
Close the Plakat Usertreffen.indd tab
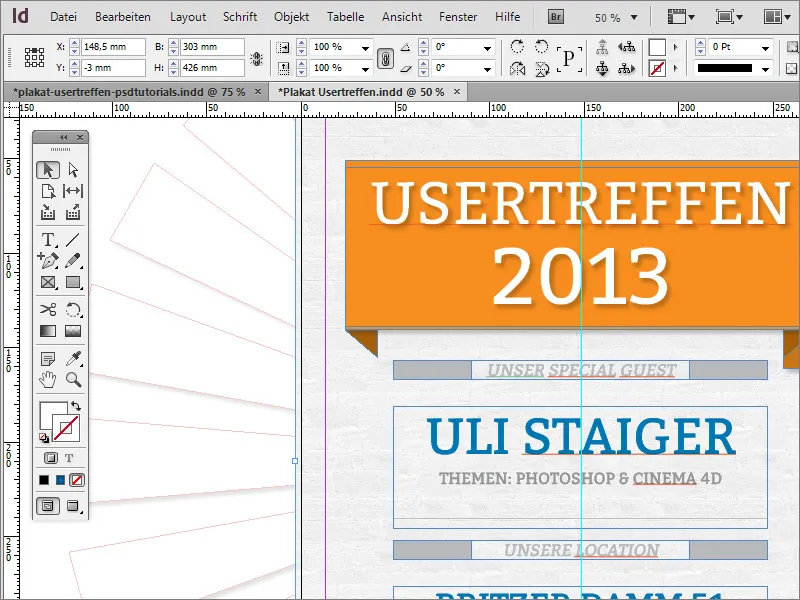point(457,91)
